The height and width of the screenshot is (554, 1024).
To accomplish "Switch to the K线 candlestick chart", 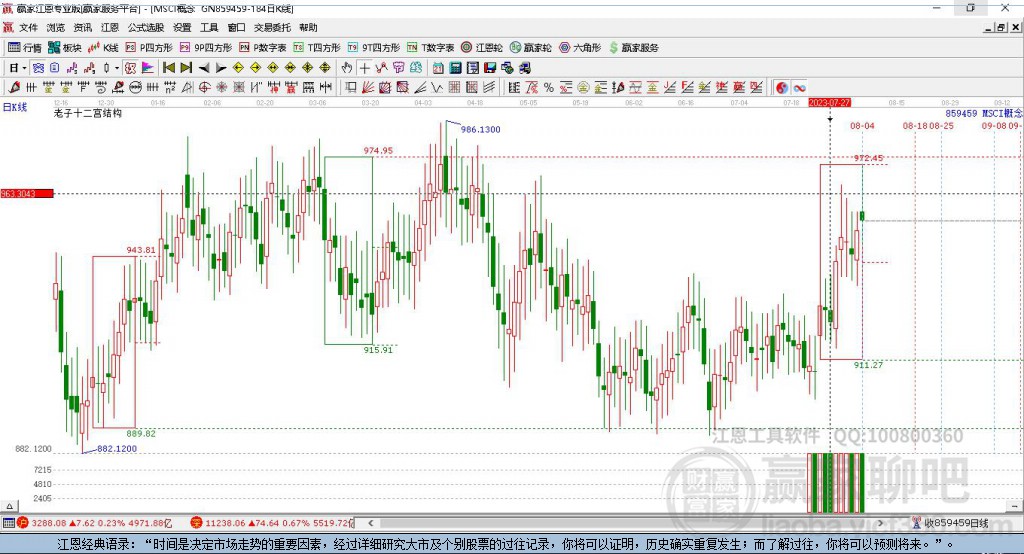I will (x=103, y=48).
